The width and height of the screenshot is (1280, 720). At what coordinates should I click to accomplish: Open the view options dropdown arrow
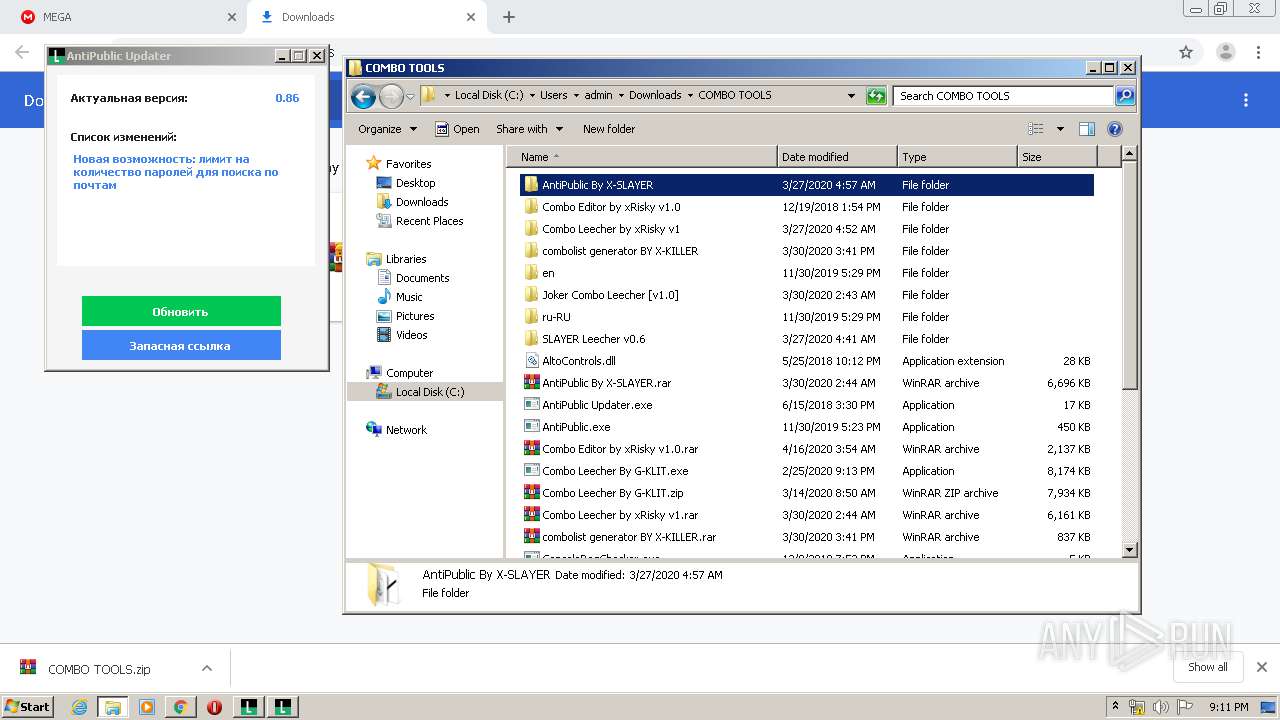(1060, 129)
